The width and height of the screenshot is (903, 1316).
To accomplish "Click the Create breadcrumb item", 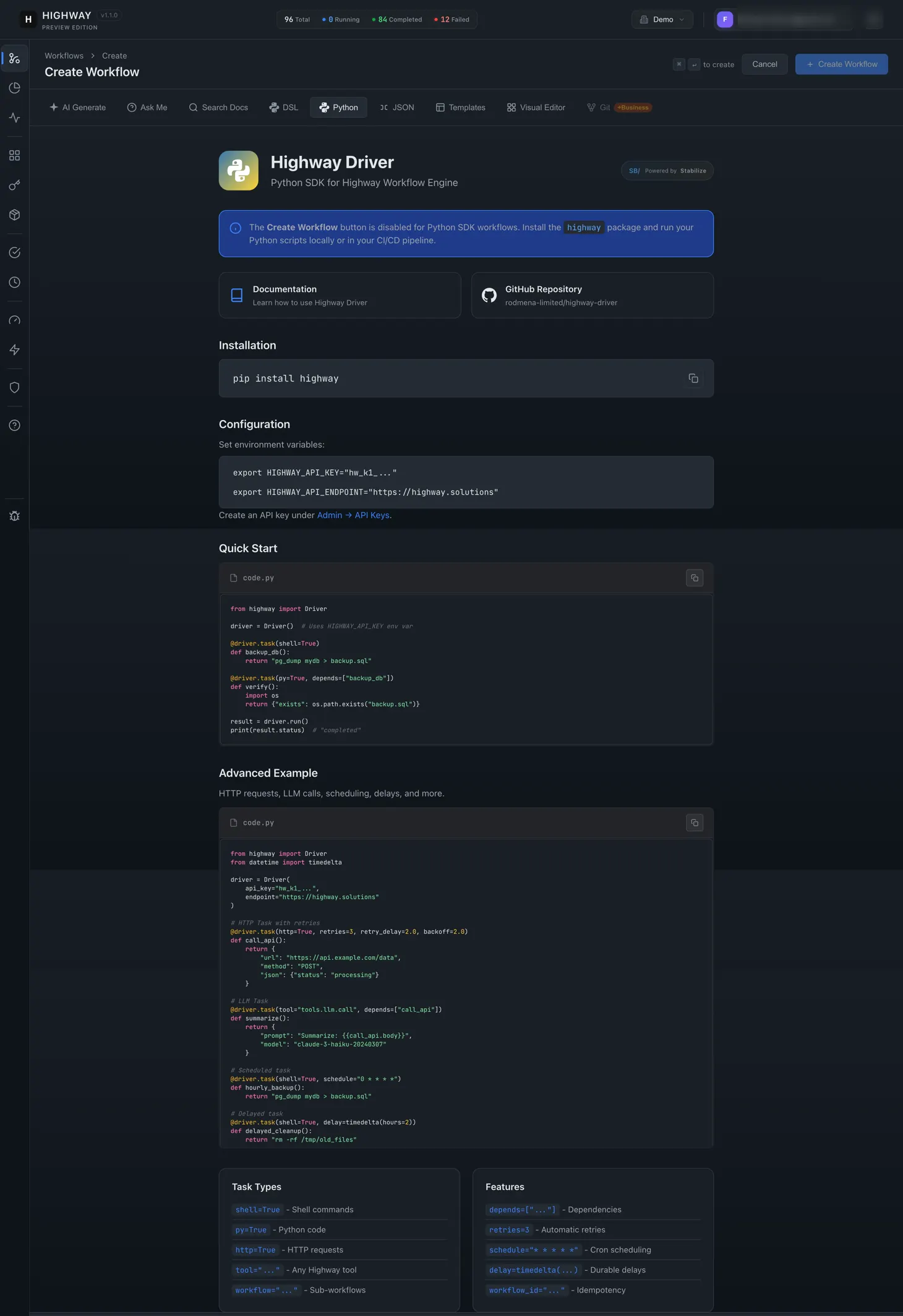I will 114,56.
